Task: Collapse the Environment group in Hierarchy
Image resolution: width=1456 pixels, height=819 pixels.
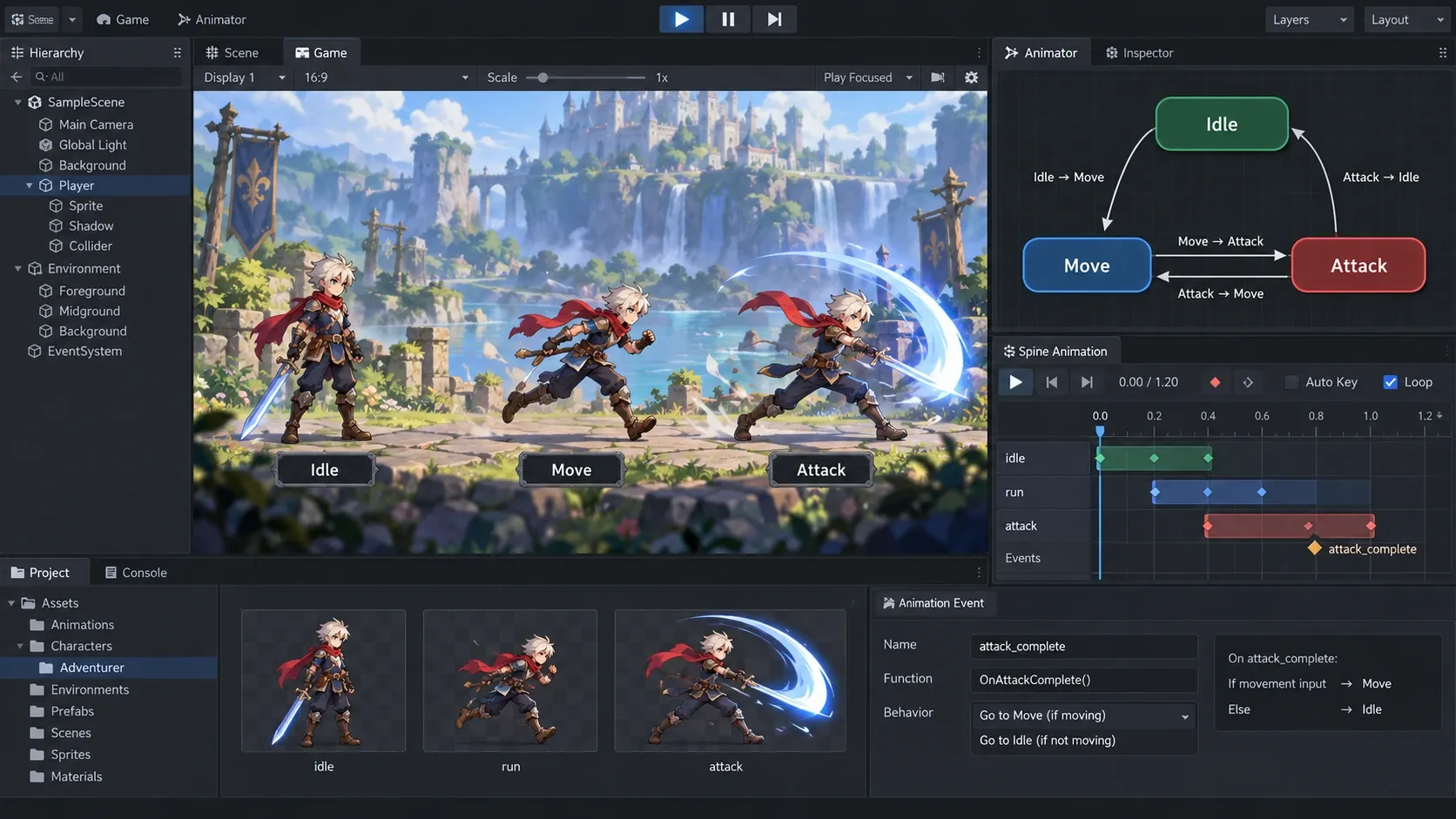Action: point(17,268)
